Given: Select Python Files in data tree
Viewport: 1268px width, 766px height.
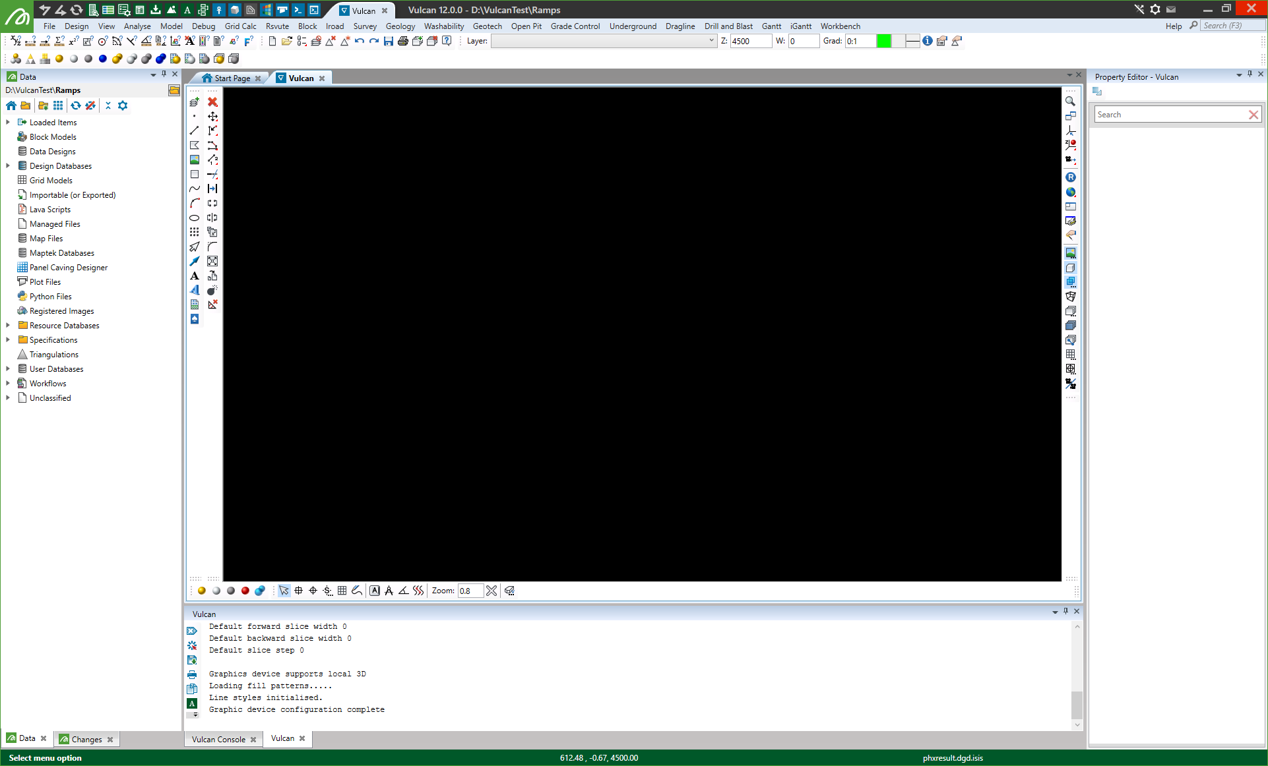Looking at the screenshot, I should [51, 297].
